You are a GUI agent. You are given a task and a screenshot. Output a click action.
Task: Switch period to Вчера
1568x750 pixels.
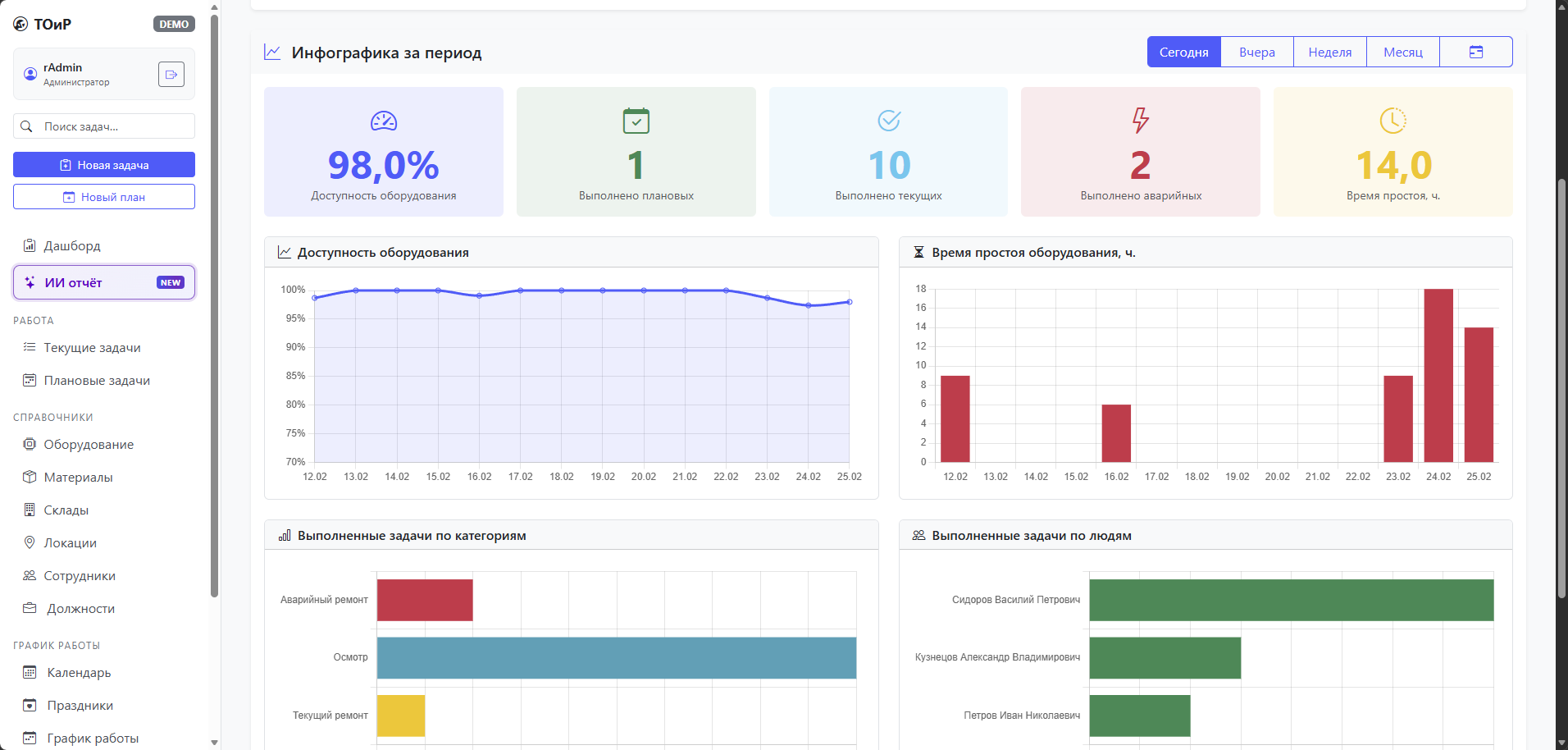[x=1256, y=52]
